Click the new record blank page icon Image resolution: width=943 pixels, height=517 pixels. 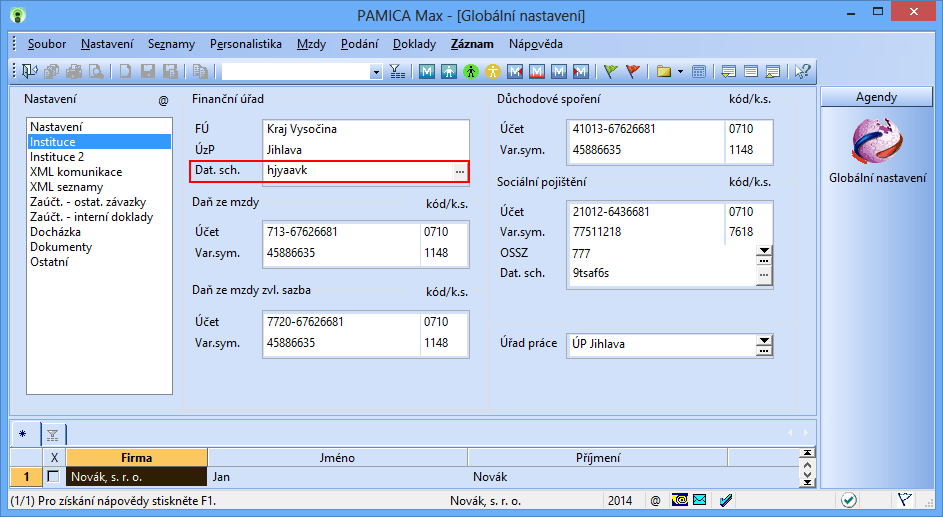click(x=126, y=72)
